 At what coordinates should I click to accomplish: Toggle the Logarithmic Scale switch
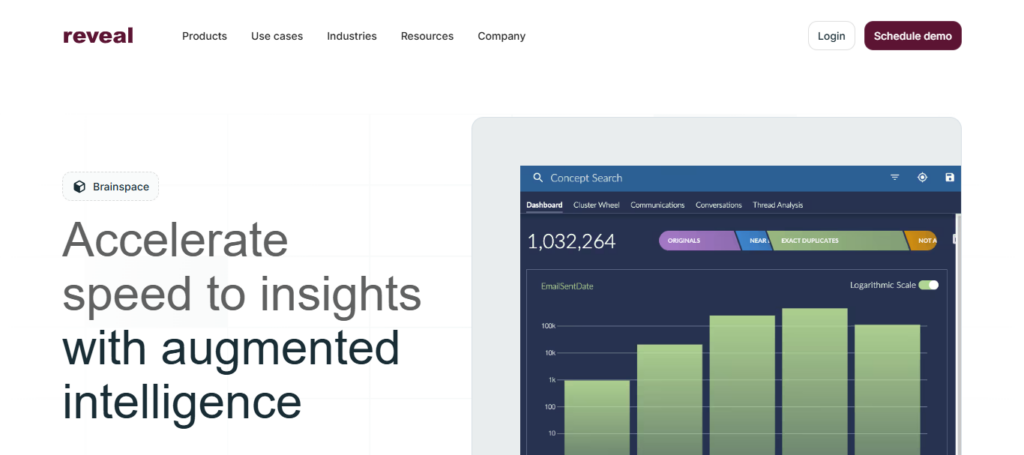(928, 285)
